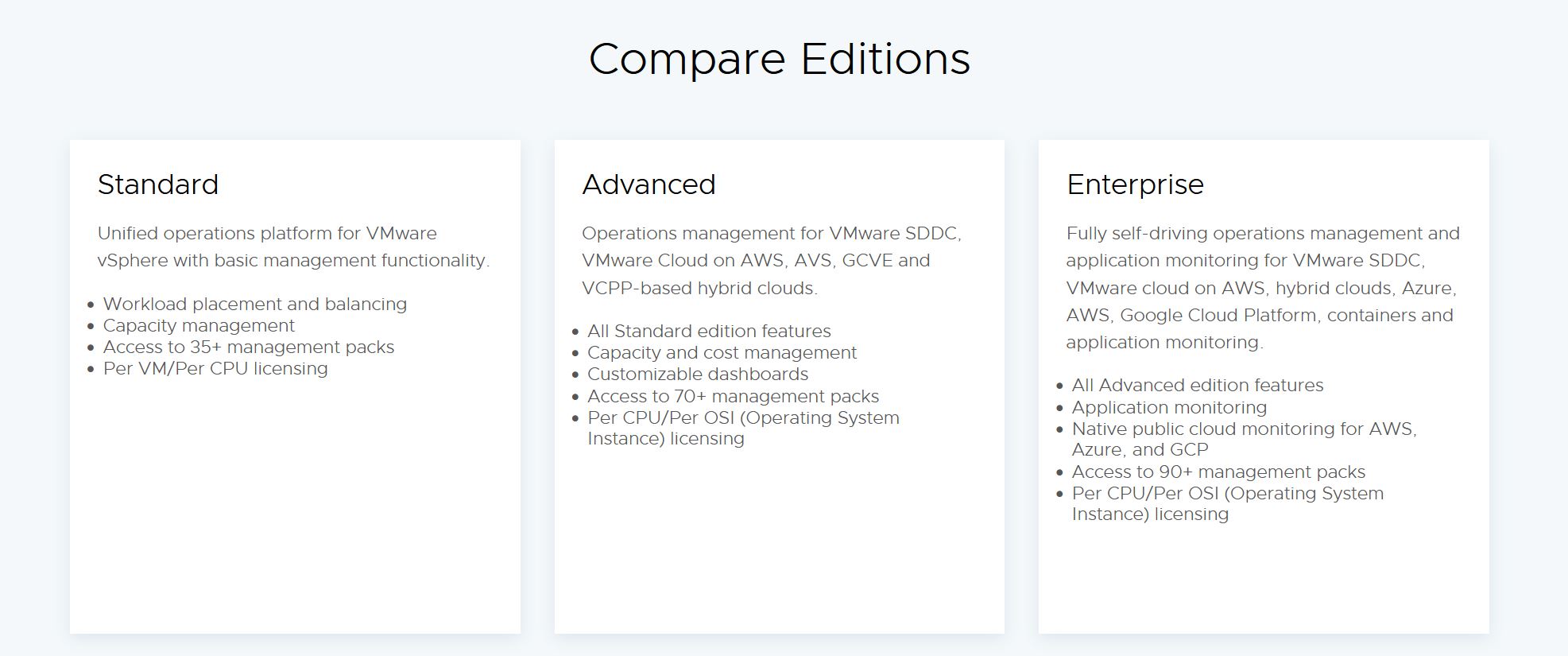Click 'Workload placement and balancing' bullet

coord(254,304)
